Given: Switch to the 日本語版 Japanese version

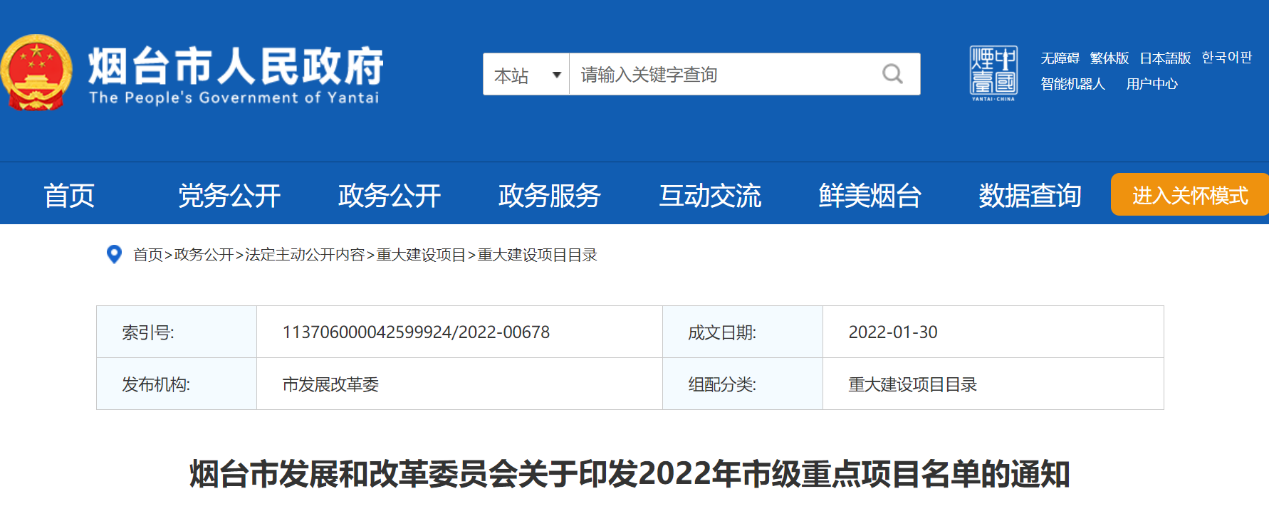Looking at the screenshot, I should (1165, 58).
